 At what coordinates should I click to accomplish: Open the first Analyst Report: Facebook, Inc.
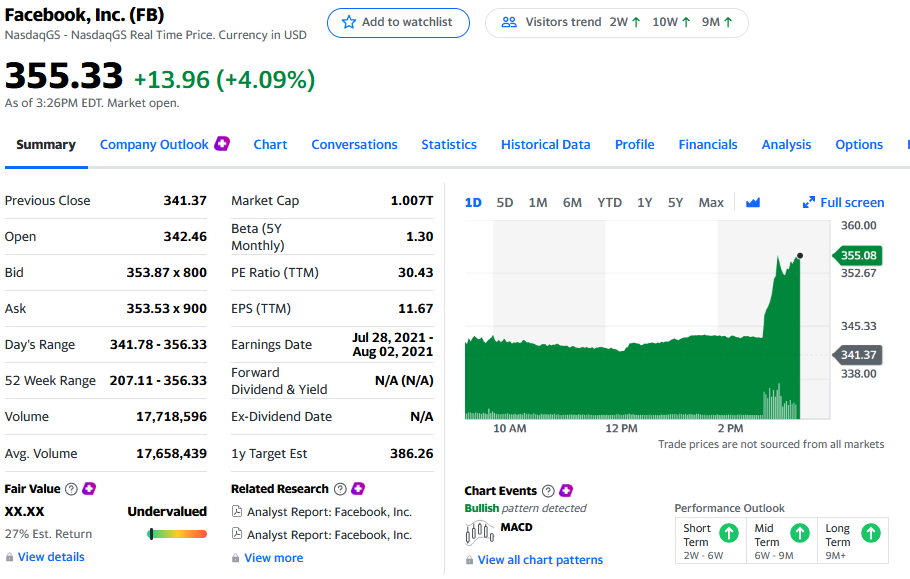(x=329, y=512)
